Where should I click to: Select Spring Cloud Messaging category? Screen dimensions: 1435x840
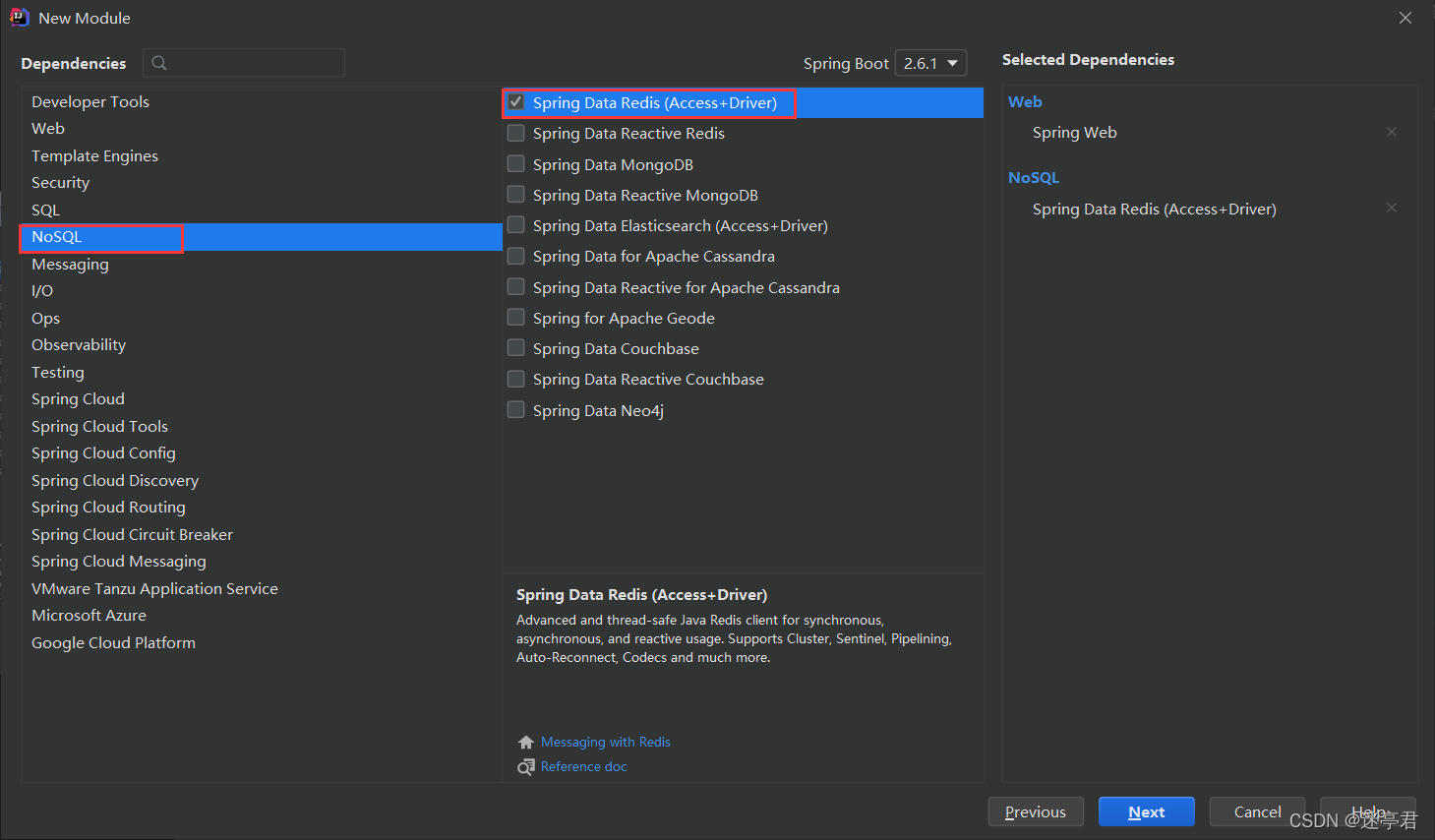coord(262,562)
